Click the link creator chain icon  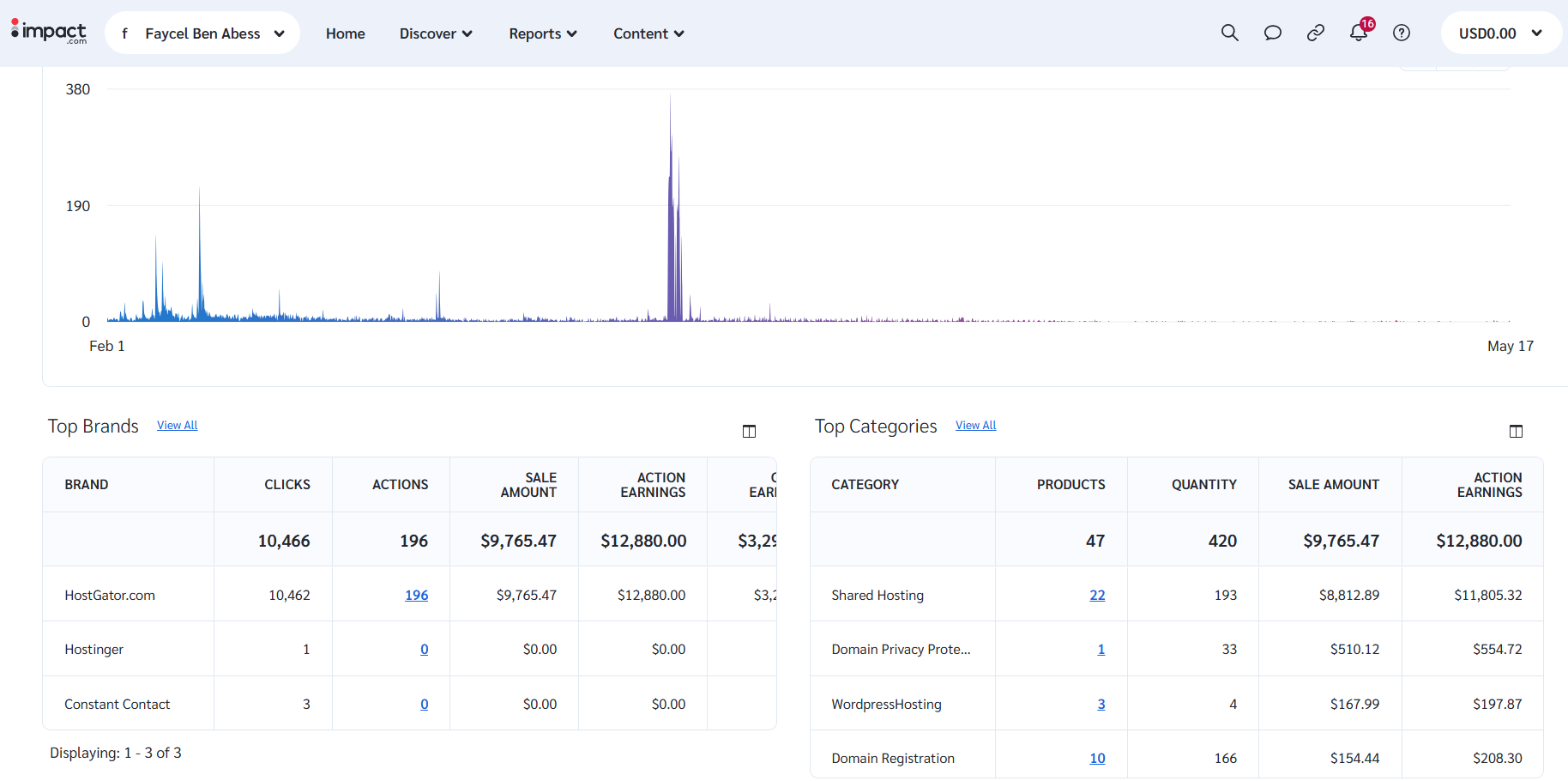pos(1315,33)
